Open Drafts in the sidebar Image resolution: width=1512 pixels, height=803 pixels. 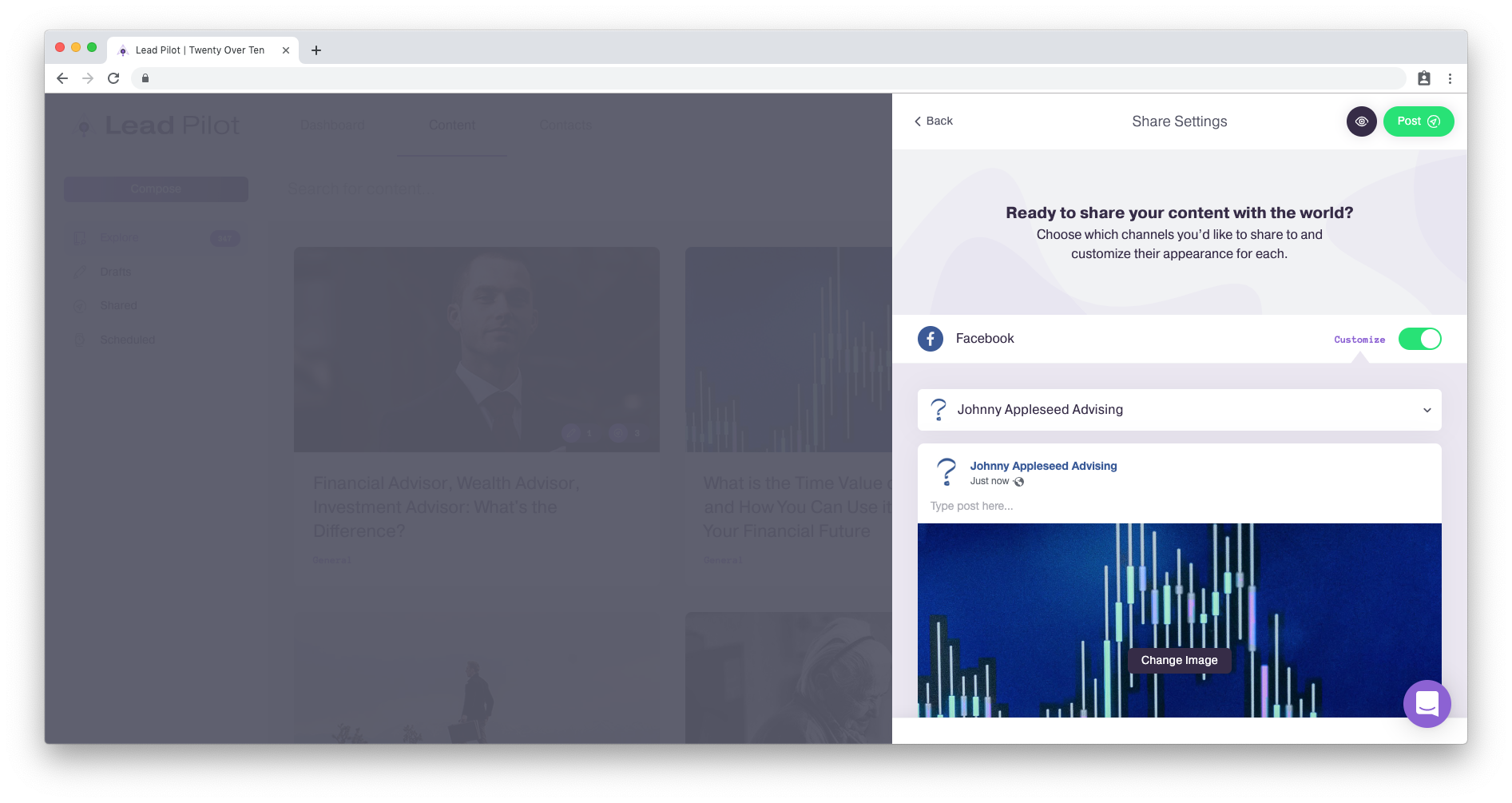(115, 272)
